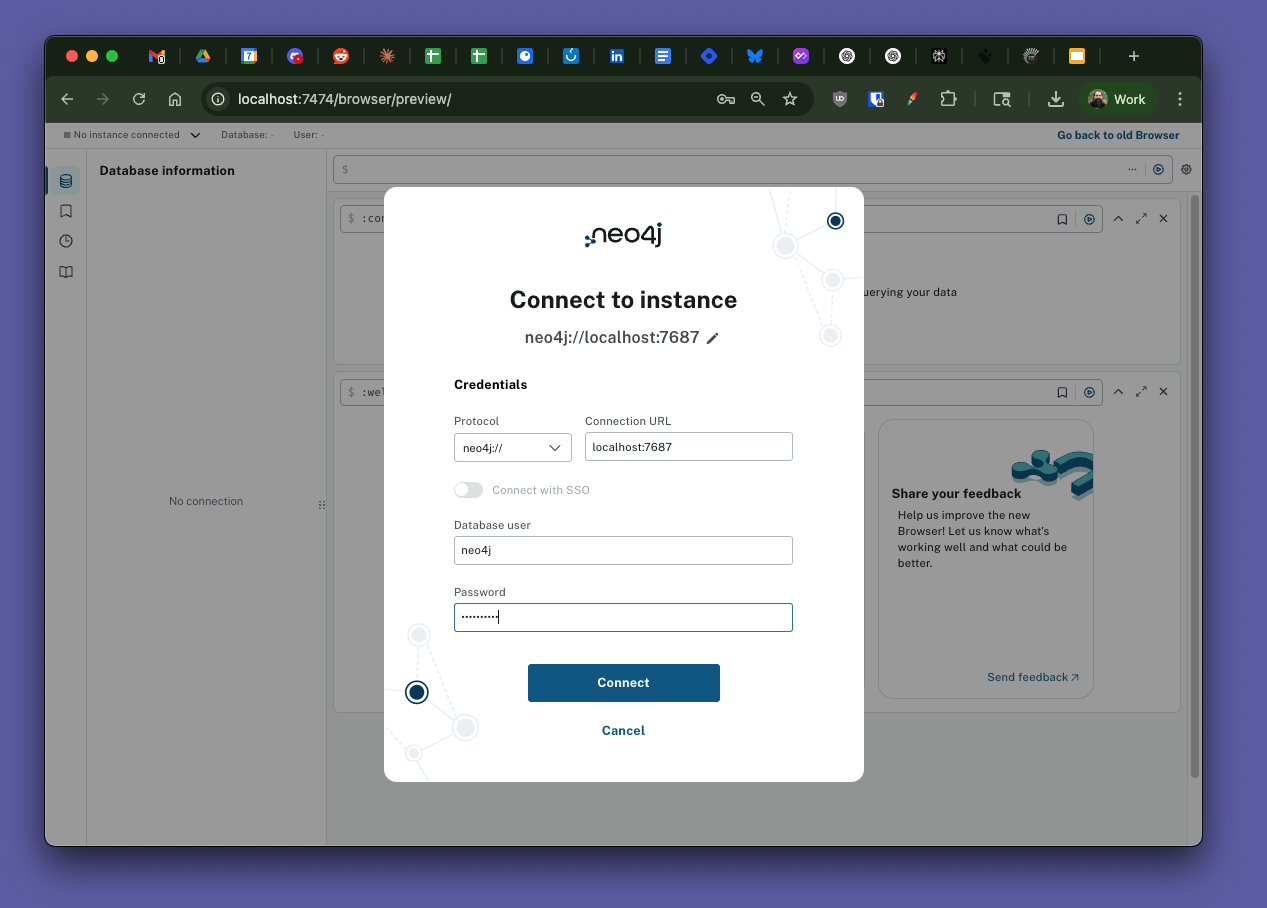The image size is (1267, 908).
Task: Bookmark the current page with star icon
Action: click(790, 99)
